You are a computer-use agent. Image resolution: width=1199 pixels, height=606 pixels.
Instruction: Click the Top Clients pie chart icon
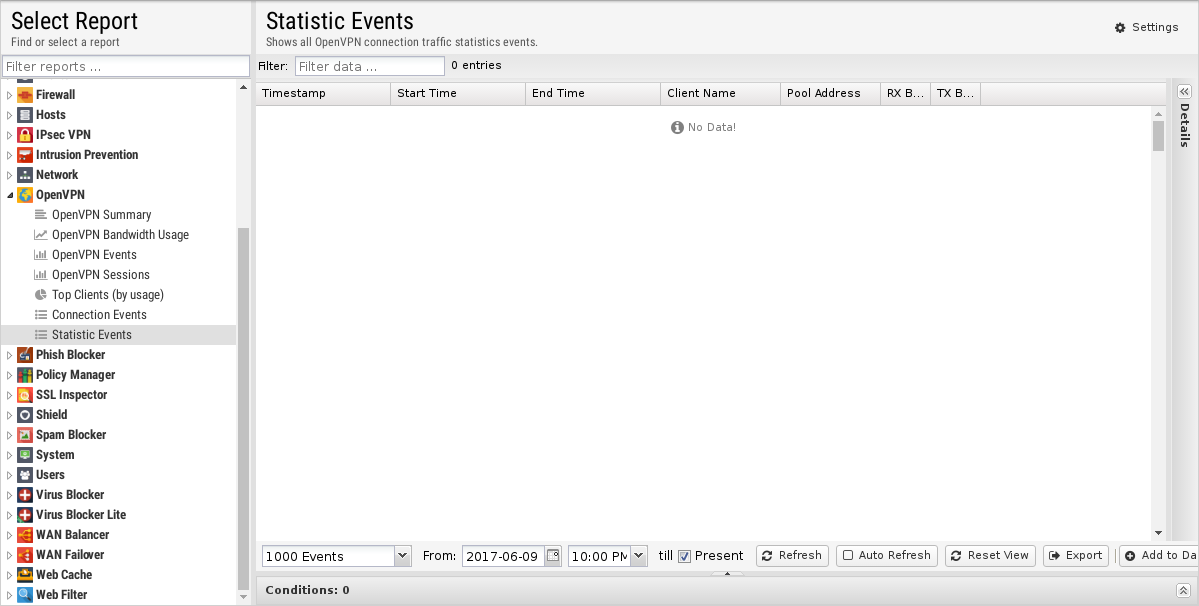coord(41,294)
